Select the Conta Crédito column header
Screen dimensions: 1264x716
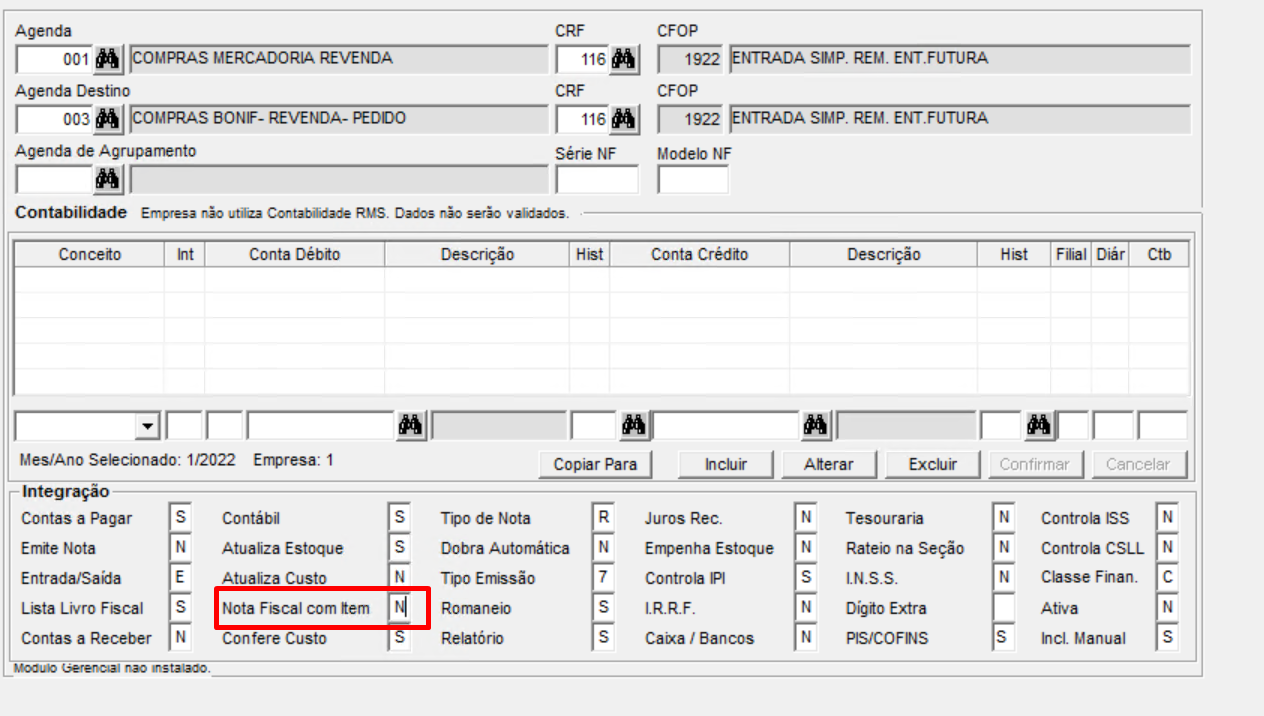pos(699,254)
